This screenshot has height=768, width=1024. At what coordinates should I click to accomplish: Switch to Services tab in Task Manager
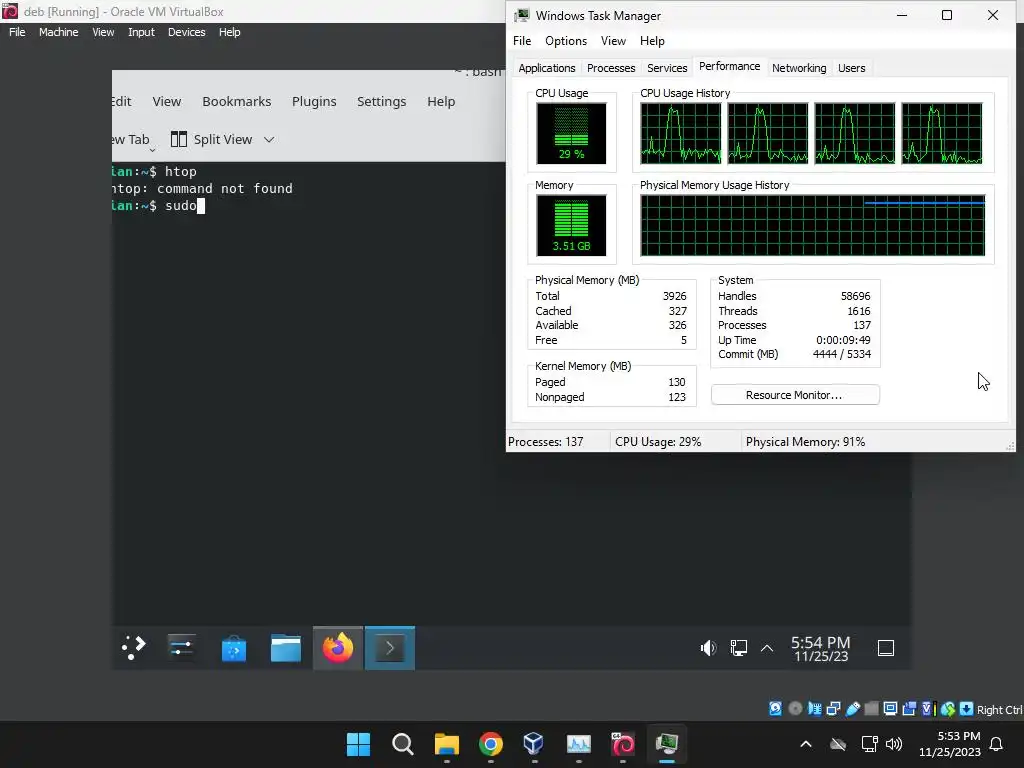[x=667, y=68]
